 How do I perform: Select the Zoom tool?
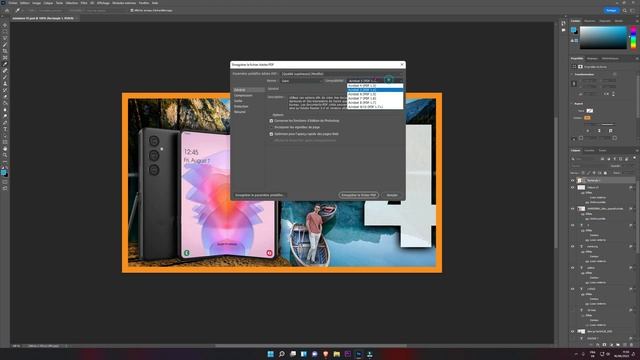[x=5, y=155]
